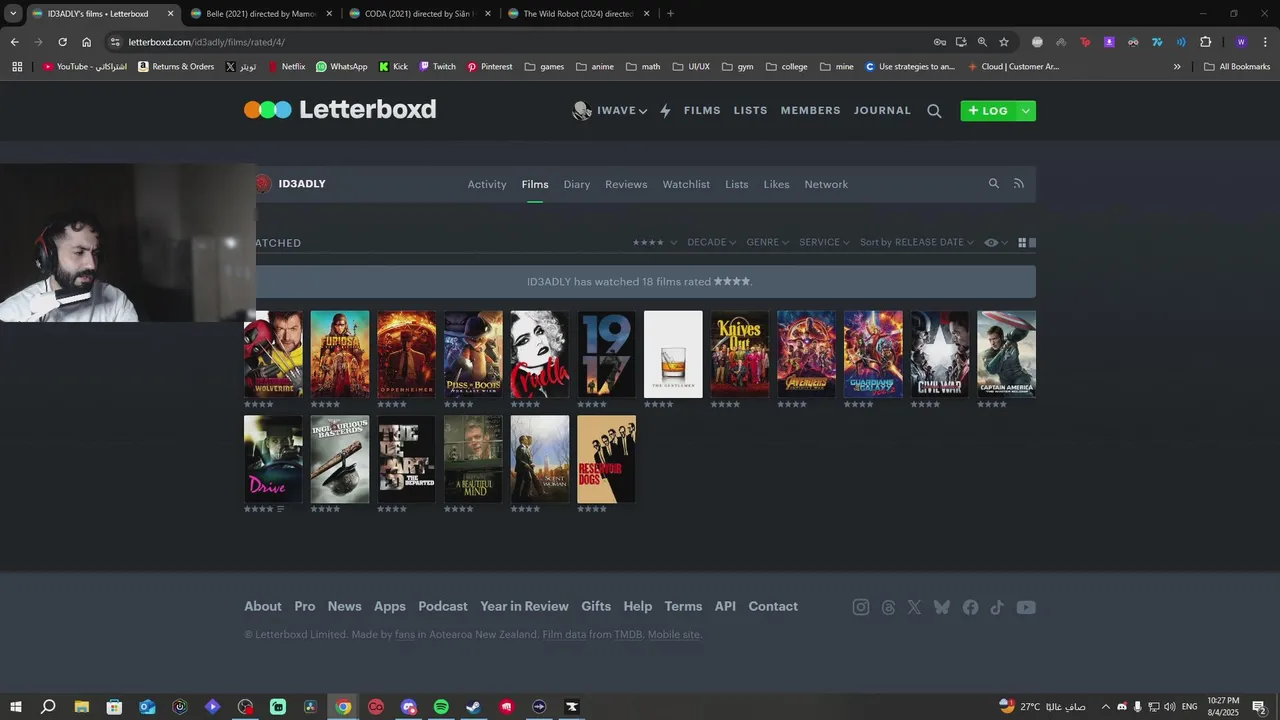The width and height of the screenshot is (1280, 720).
Task: Open Letterboxd Threads icon in footer
Action: point(888,607)
